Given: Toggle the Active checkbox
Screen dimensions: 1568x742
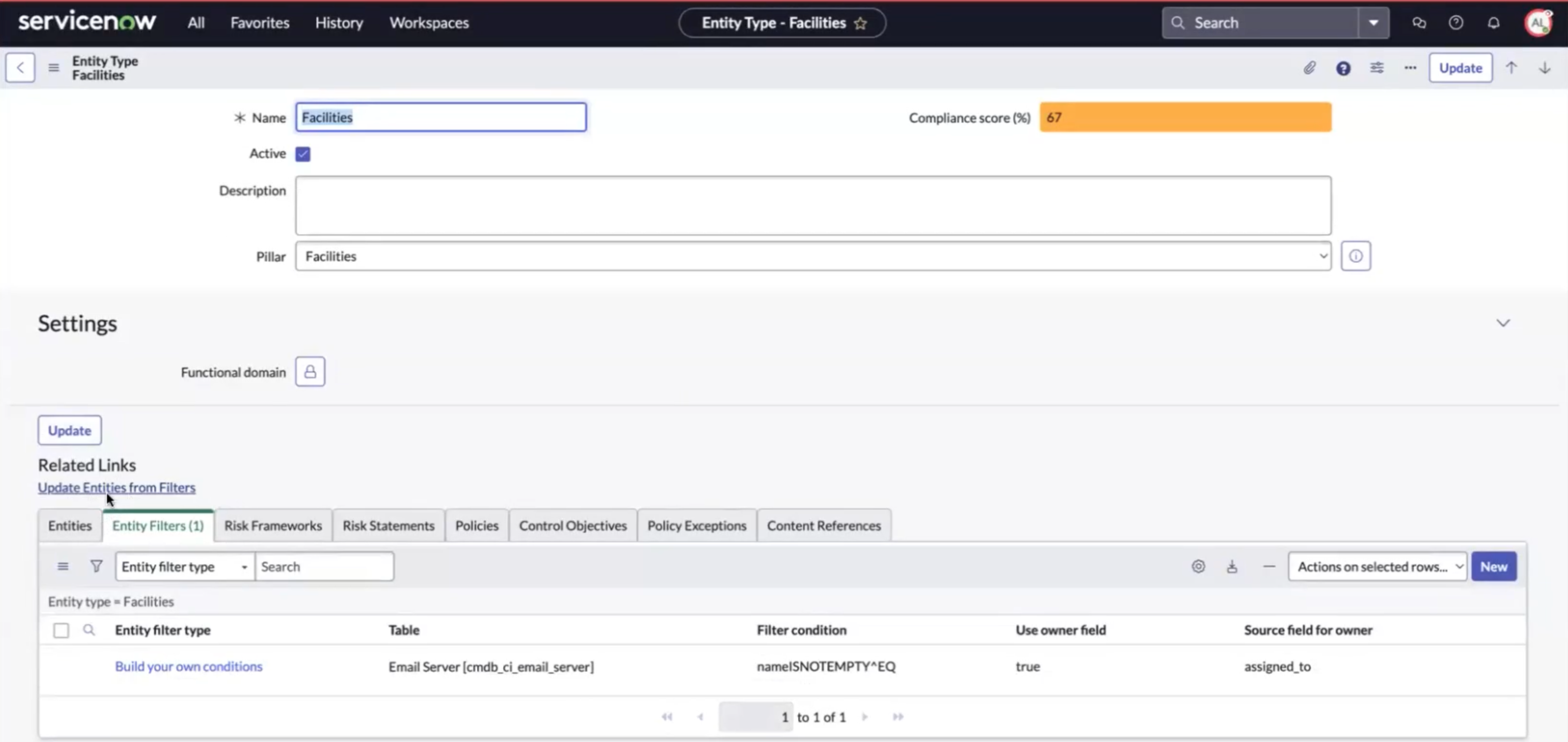Looking at the screenshot, I should pos(303,154).
